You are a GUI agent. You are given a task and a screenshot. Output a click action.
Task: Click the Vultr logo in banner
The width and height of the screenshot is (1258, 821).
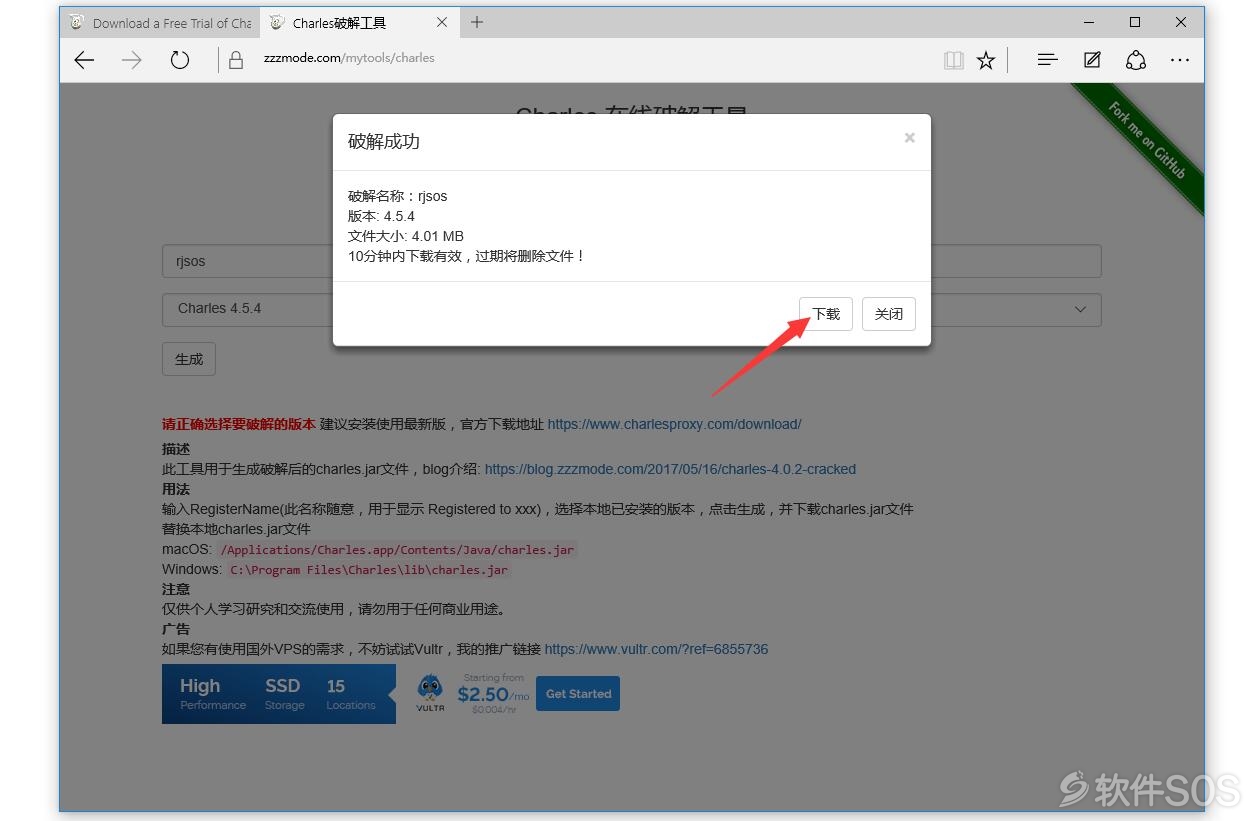(431, 693)
